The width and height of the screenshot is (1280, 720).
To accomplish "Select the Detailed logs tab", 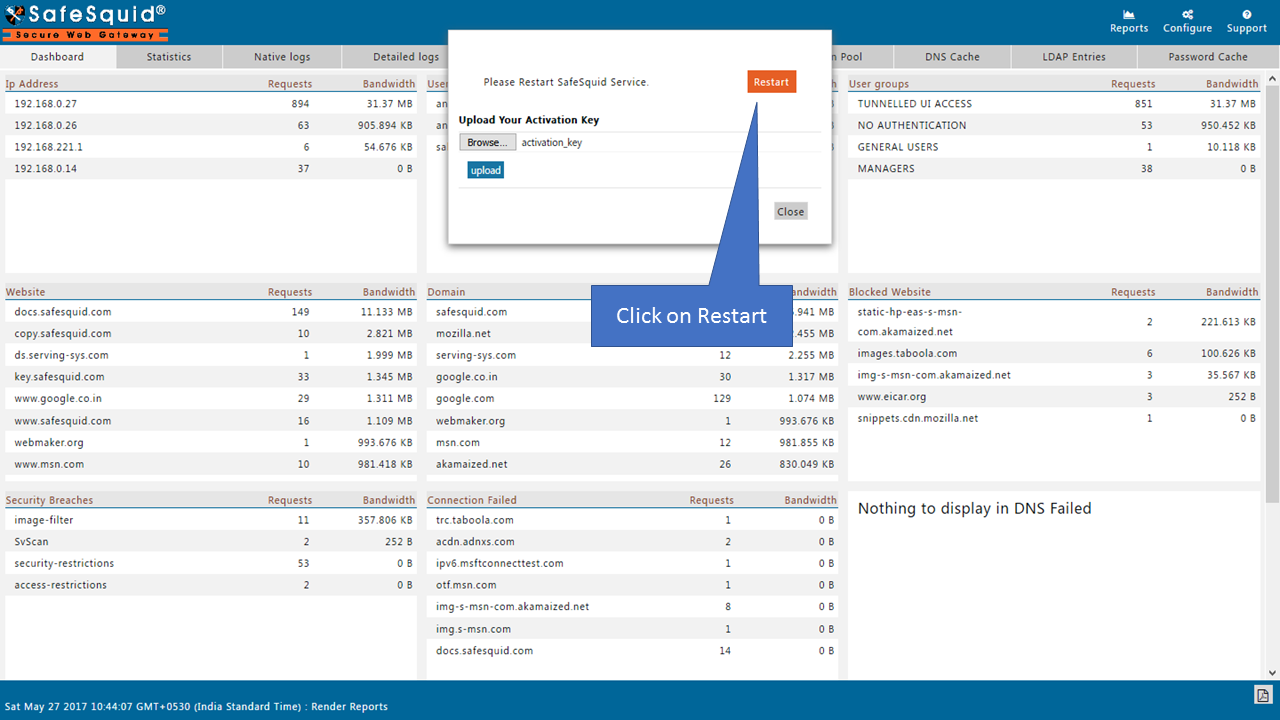I will (405, 57).
